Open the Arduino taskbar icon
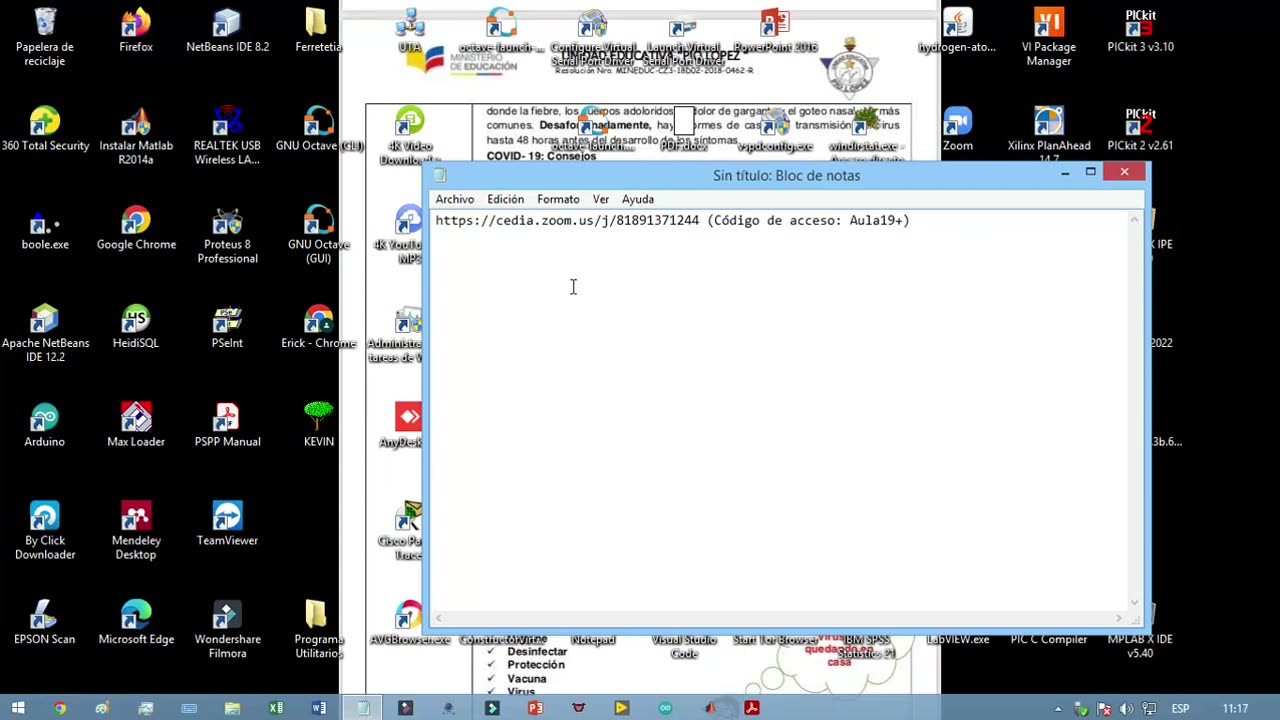The image size is (1280, 720). 665,708
